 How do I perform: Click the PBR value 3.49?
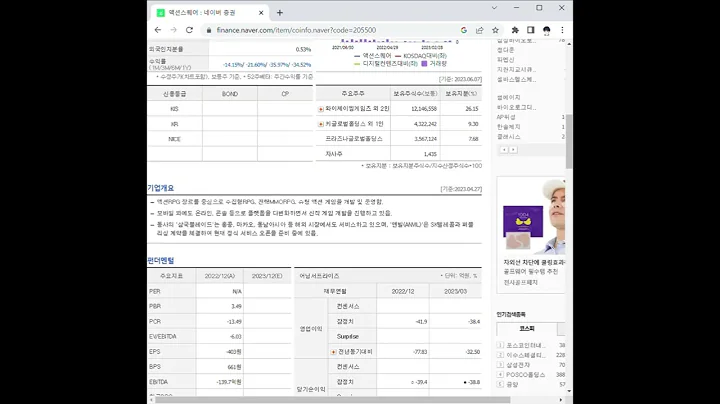(x=236, y=306)
